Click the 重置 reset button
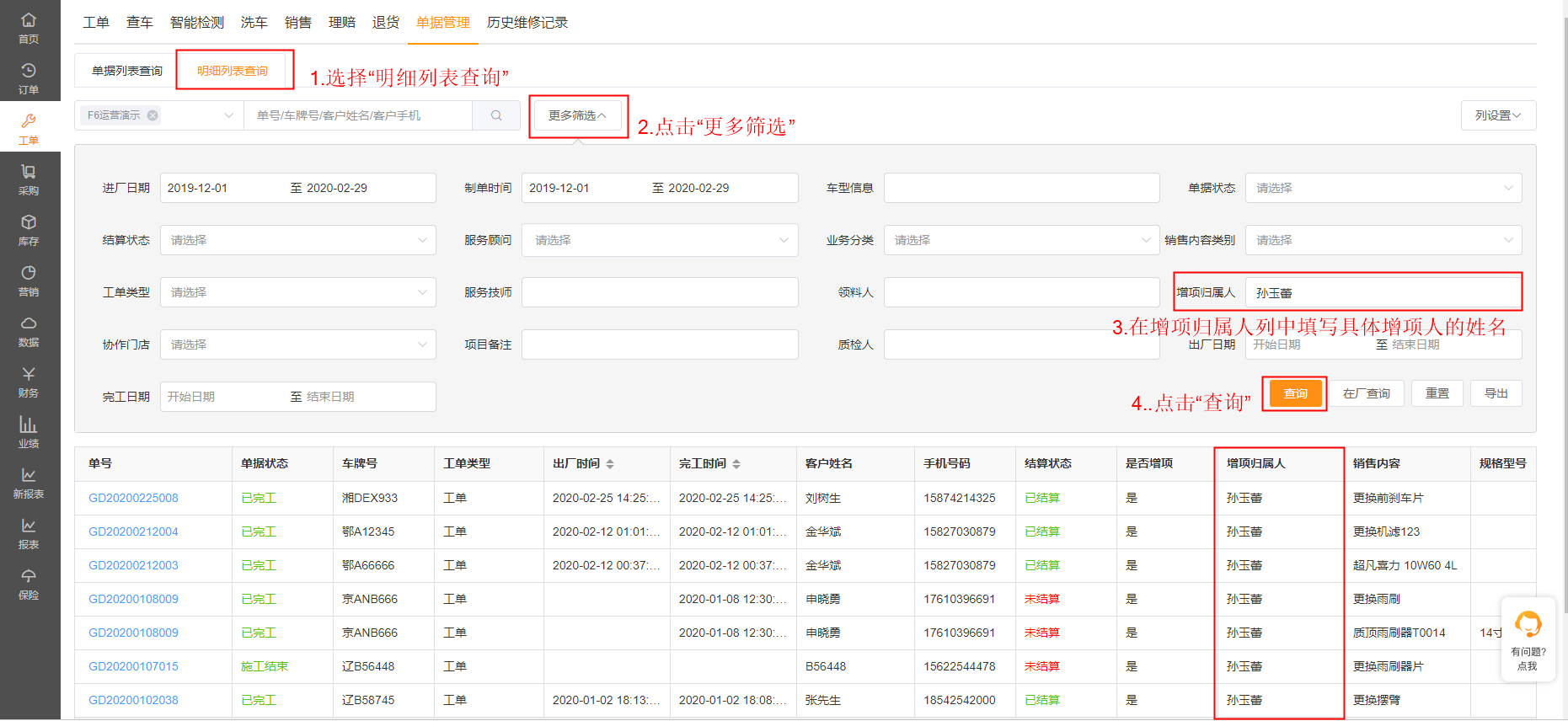Screen dimensions: 1568x721 [1437, 393]
